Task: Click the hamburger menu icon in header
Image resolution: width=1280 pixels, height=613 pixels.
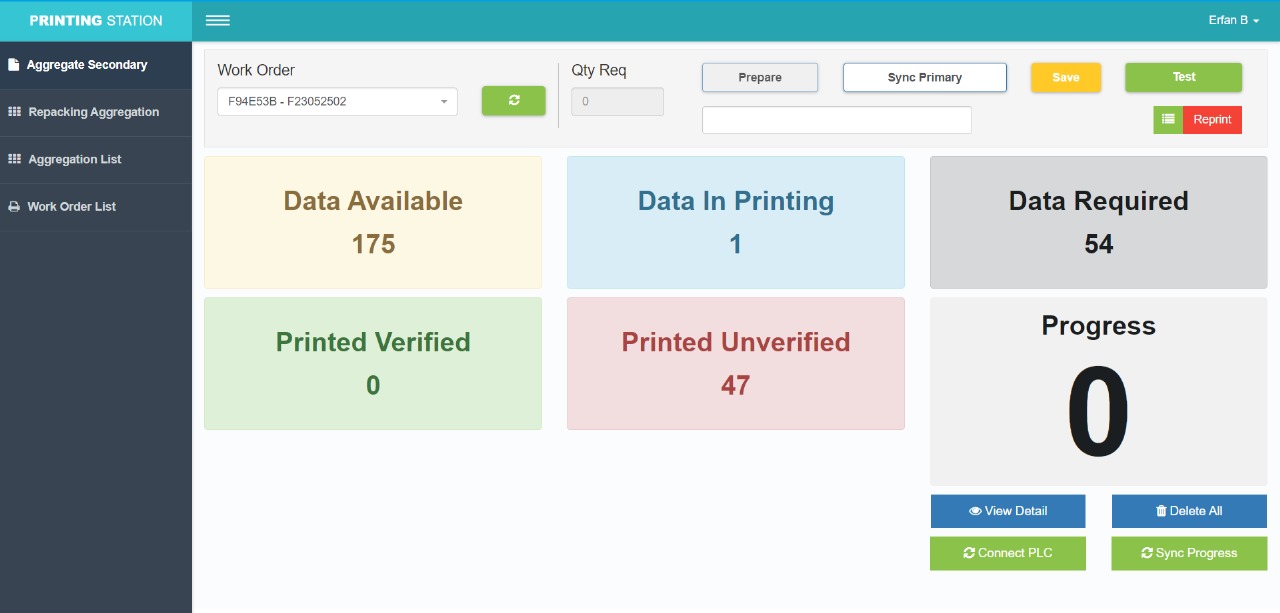Action: coord(217,20)
